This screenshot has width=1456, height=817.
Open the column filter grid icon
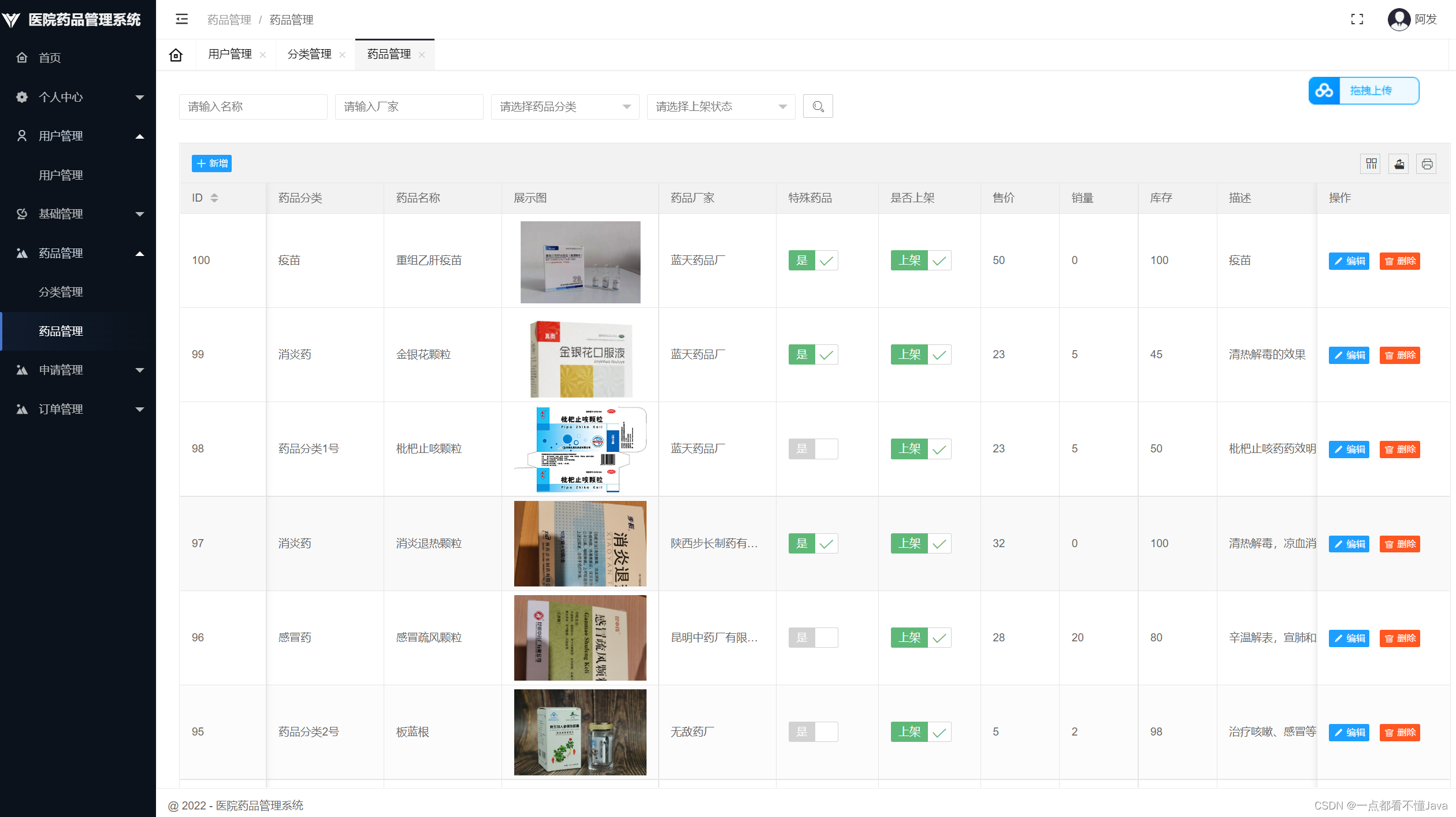1371,164
